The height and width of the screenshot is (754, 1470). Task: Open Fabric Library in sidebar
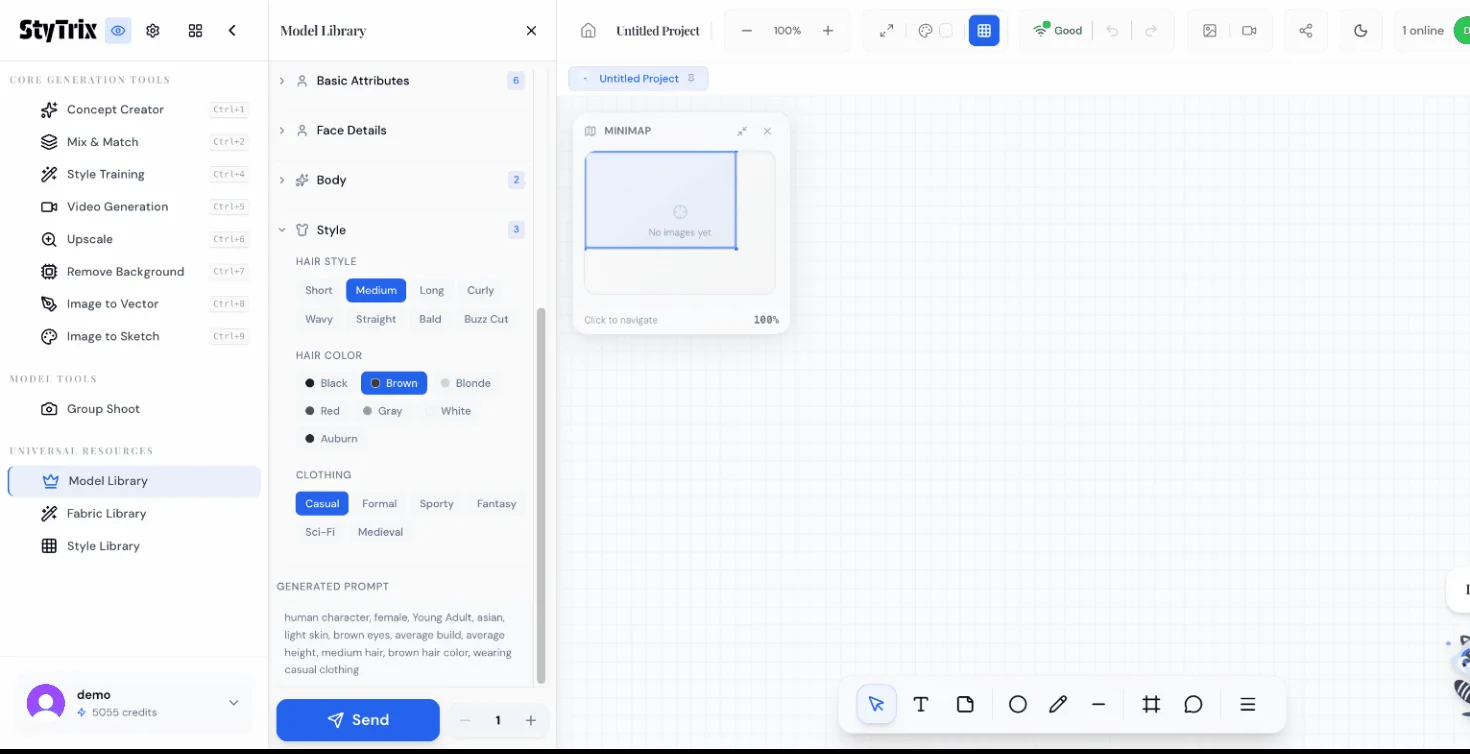(106, 513)
